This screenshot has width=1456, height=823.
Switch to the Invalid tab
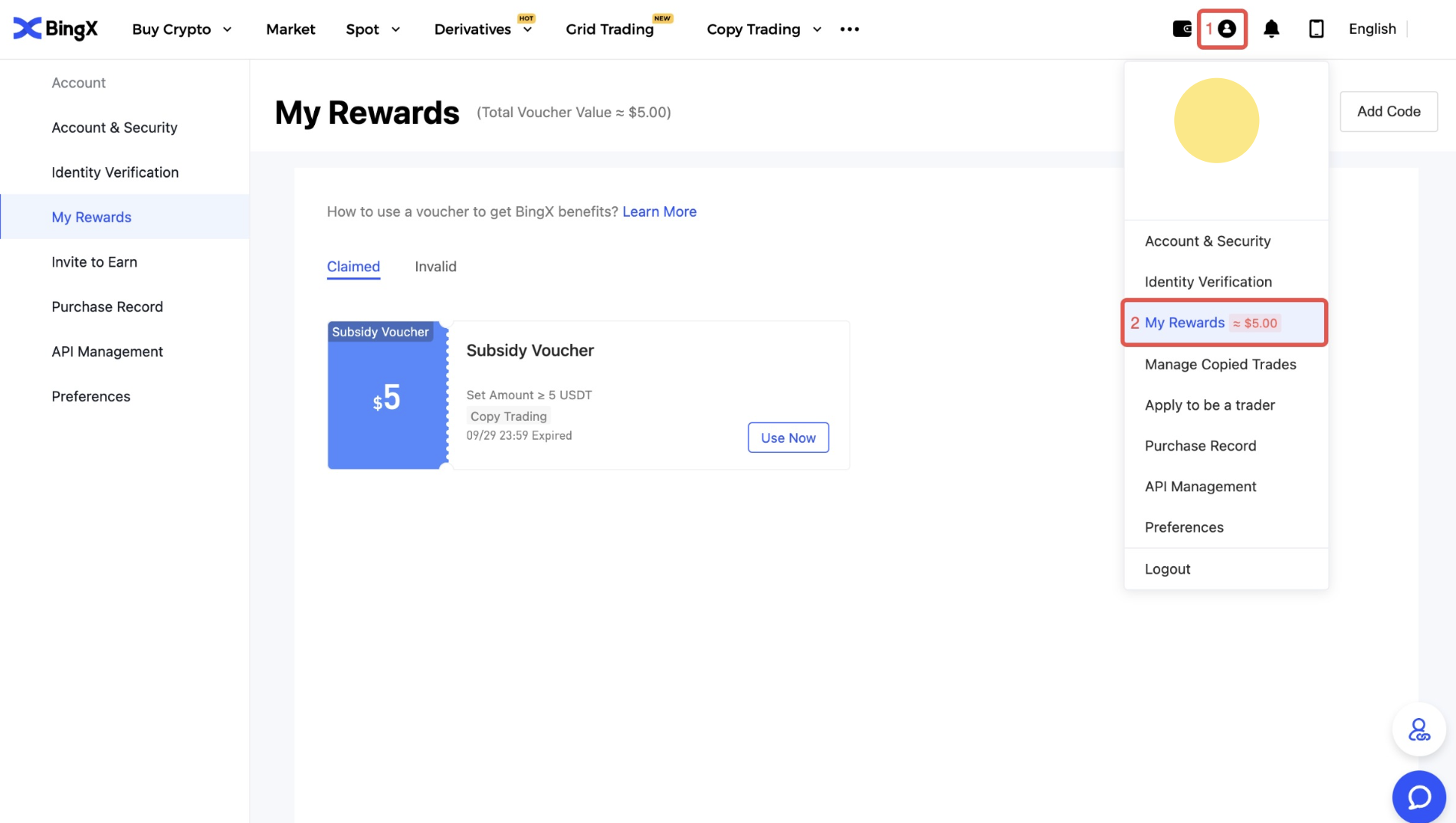tap(435, 267)
